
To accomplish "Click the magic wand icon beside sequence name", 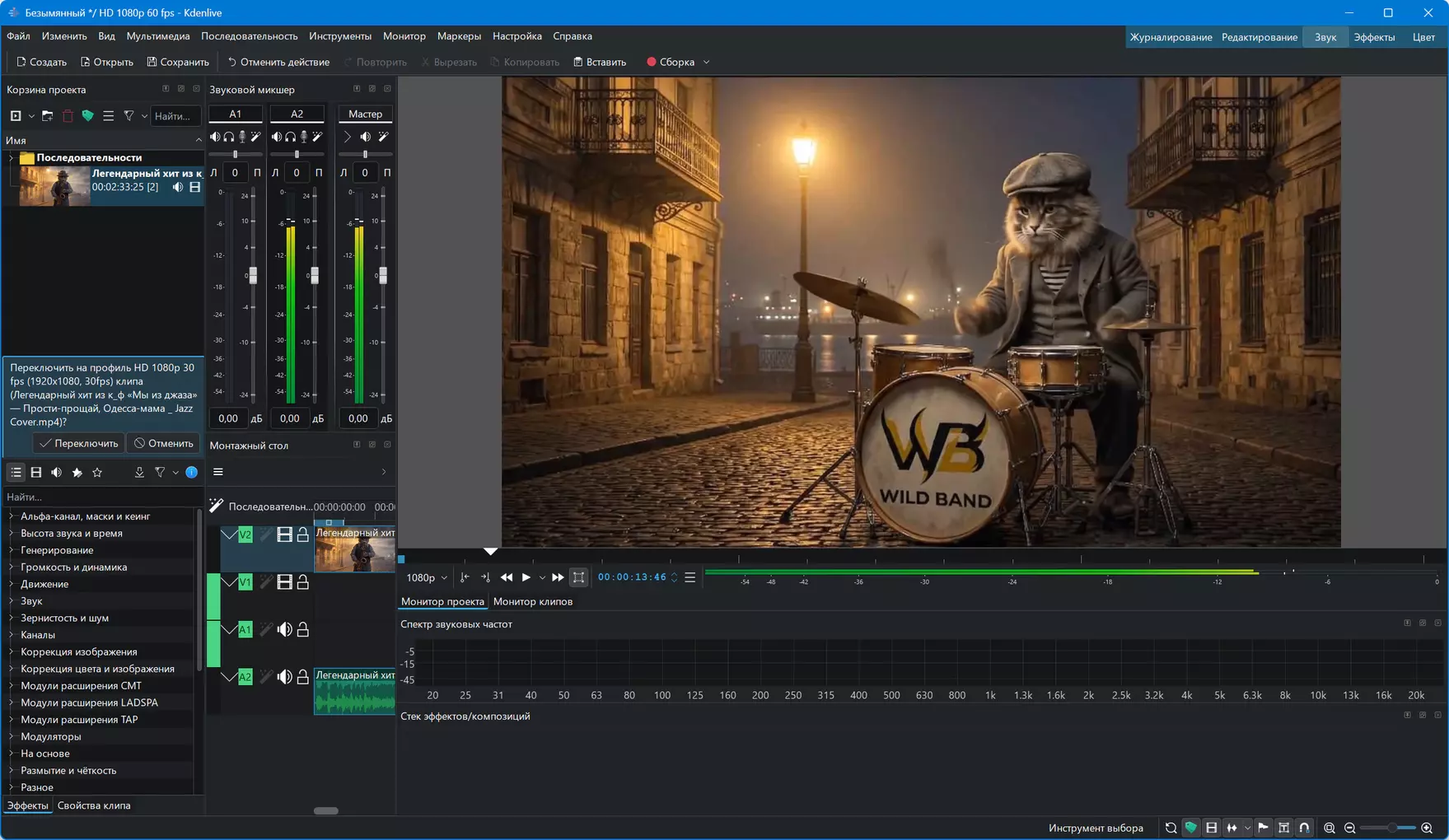I will click(x=216, y=506).
